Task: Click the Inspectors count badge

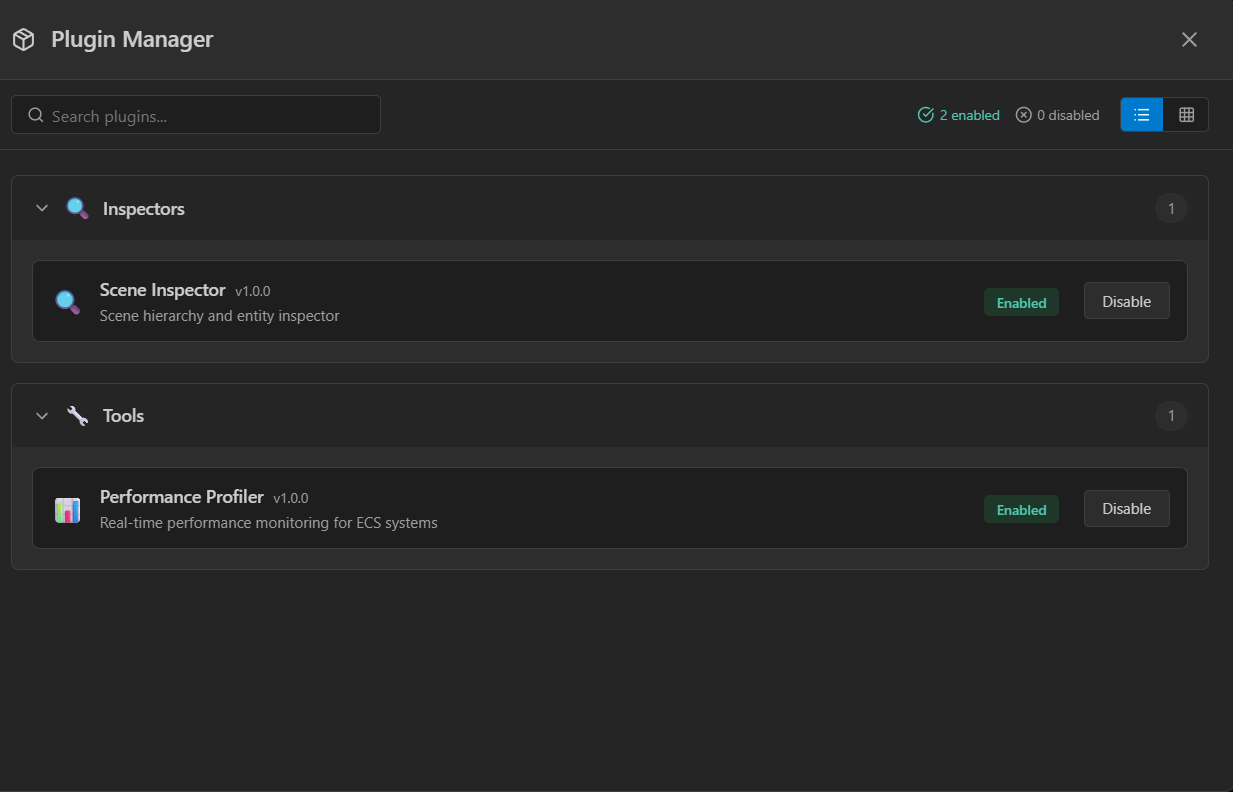Action: coord(1171,208)
